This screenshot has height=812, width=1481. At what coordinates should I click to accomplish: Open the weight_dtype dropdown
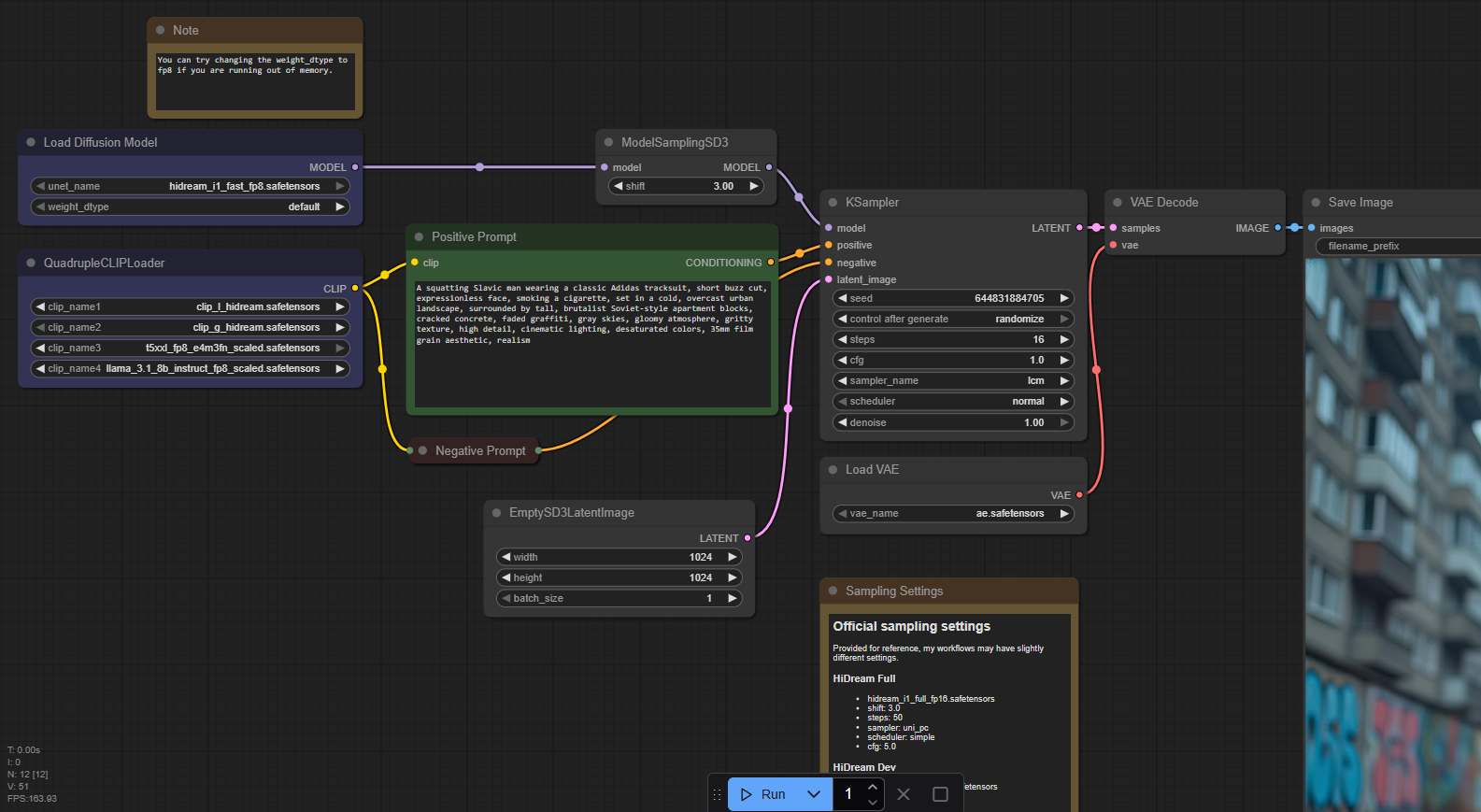coord(191,207)
